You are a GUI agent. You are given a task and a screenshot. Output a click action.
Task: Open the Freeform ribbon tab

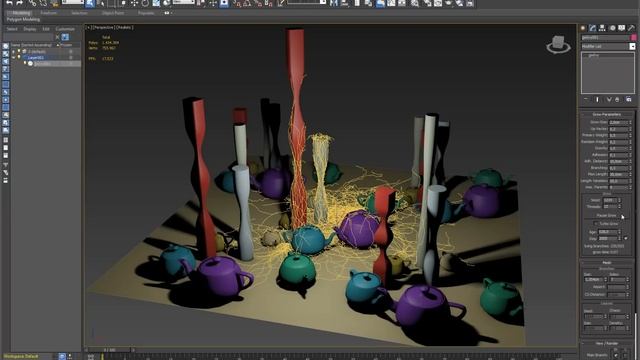pyautogui.click(x=49, y=13)
